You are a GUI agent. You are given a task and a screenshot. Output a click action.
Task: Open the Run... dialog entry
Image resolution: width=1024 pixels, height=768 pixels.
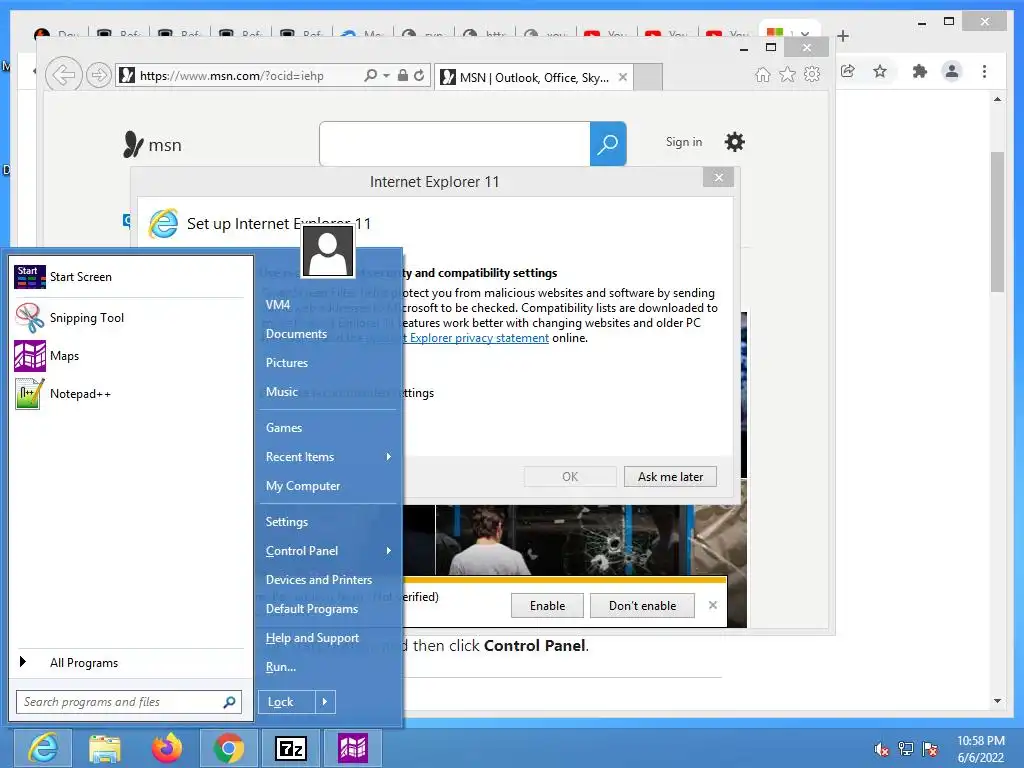280,667
